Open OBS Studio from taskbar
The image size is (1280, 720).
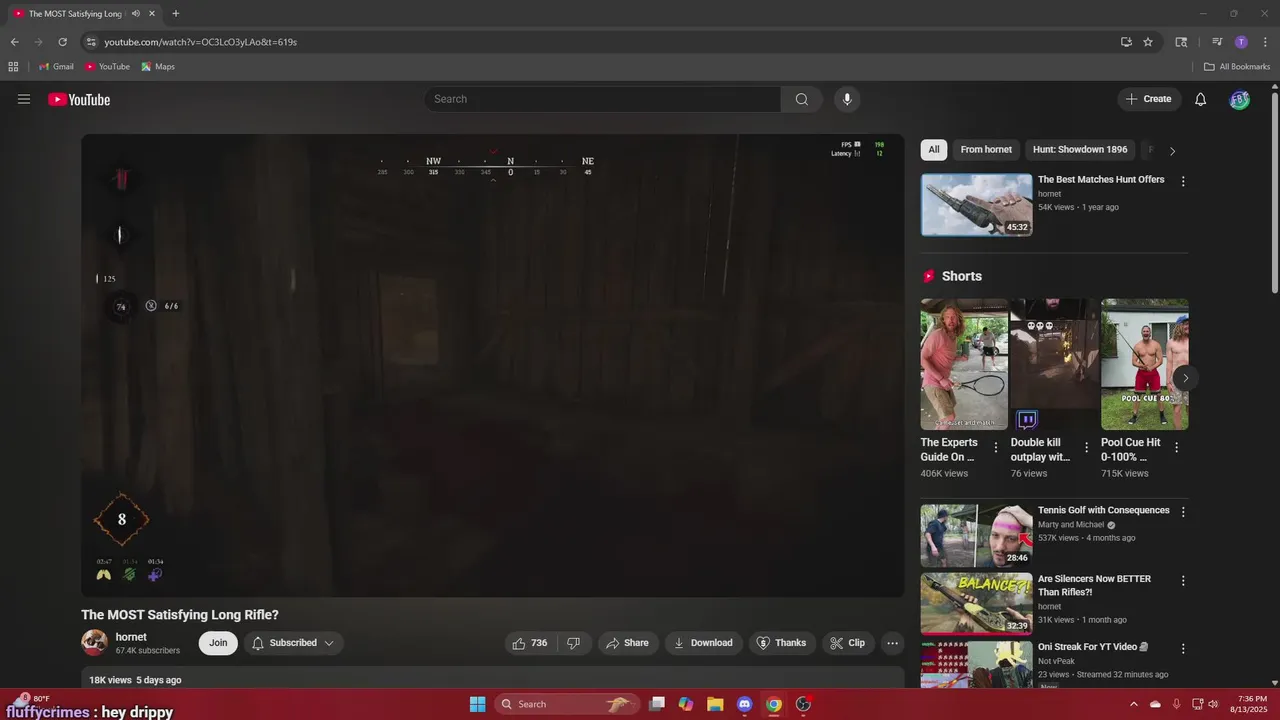click(x=803, y=704)
